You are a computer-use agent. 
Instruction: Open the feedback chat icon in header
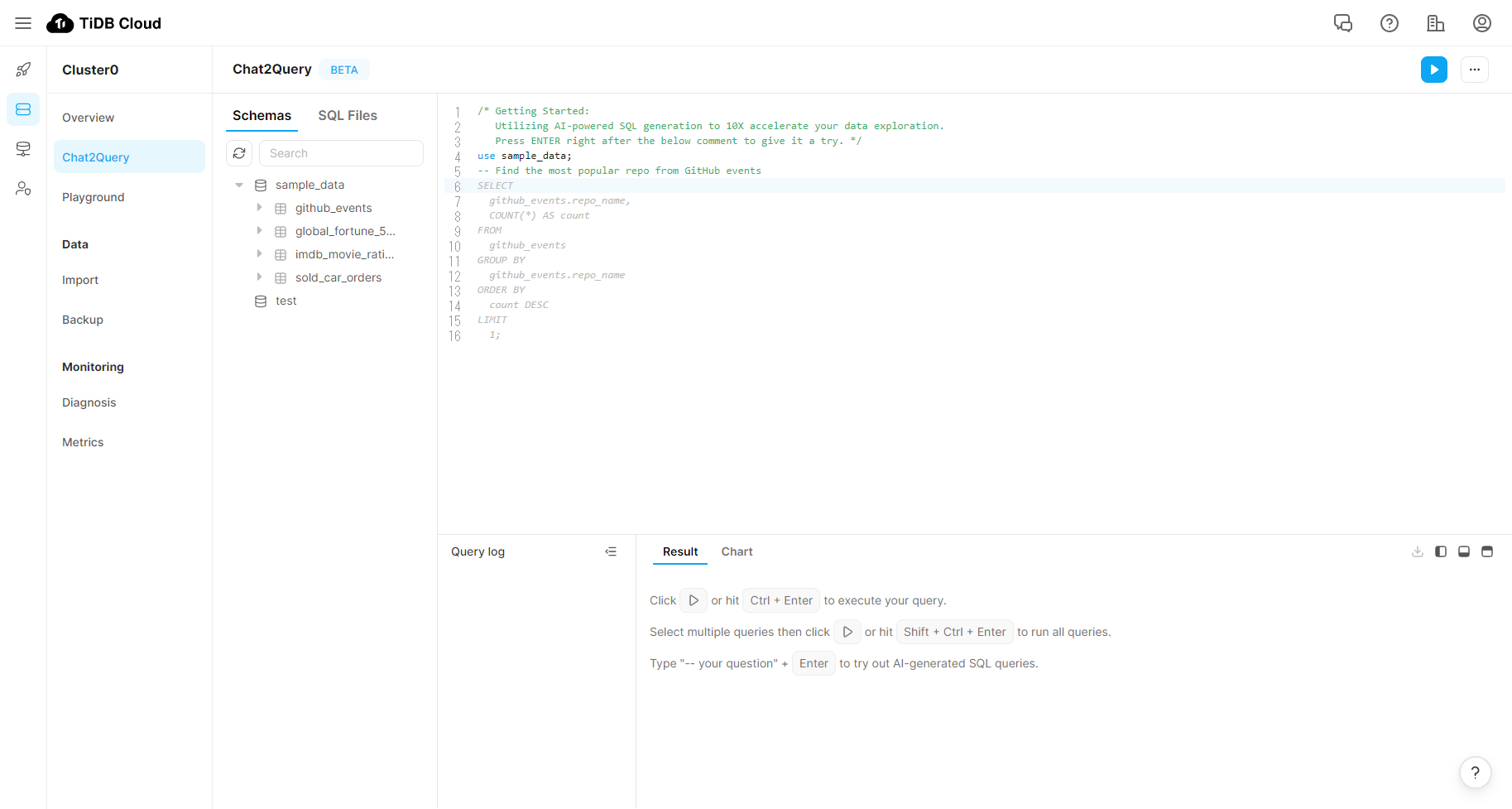(1343, 23)
